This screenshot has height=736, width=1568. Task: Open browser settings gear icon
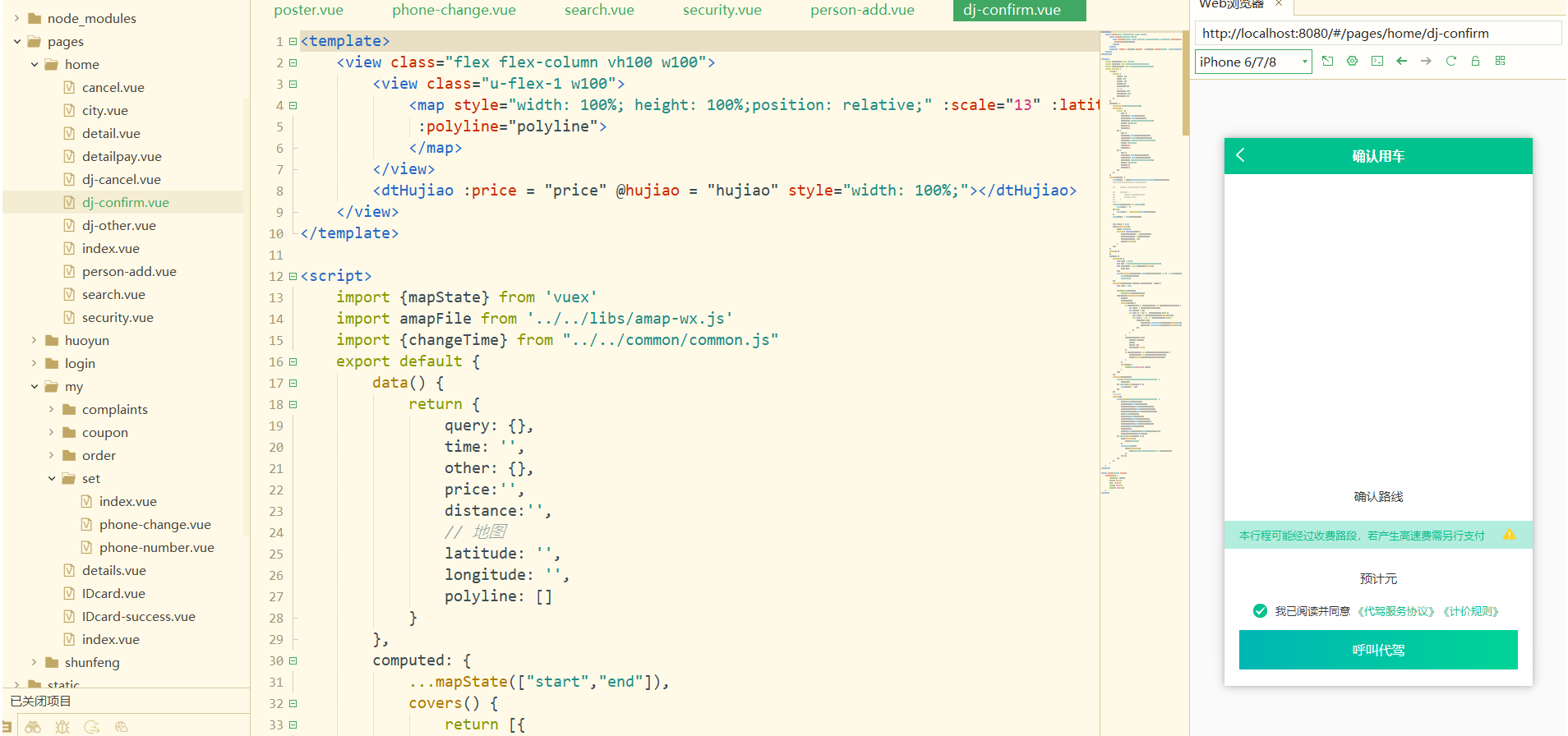(x=1352, y=62)
